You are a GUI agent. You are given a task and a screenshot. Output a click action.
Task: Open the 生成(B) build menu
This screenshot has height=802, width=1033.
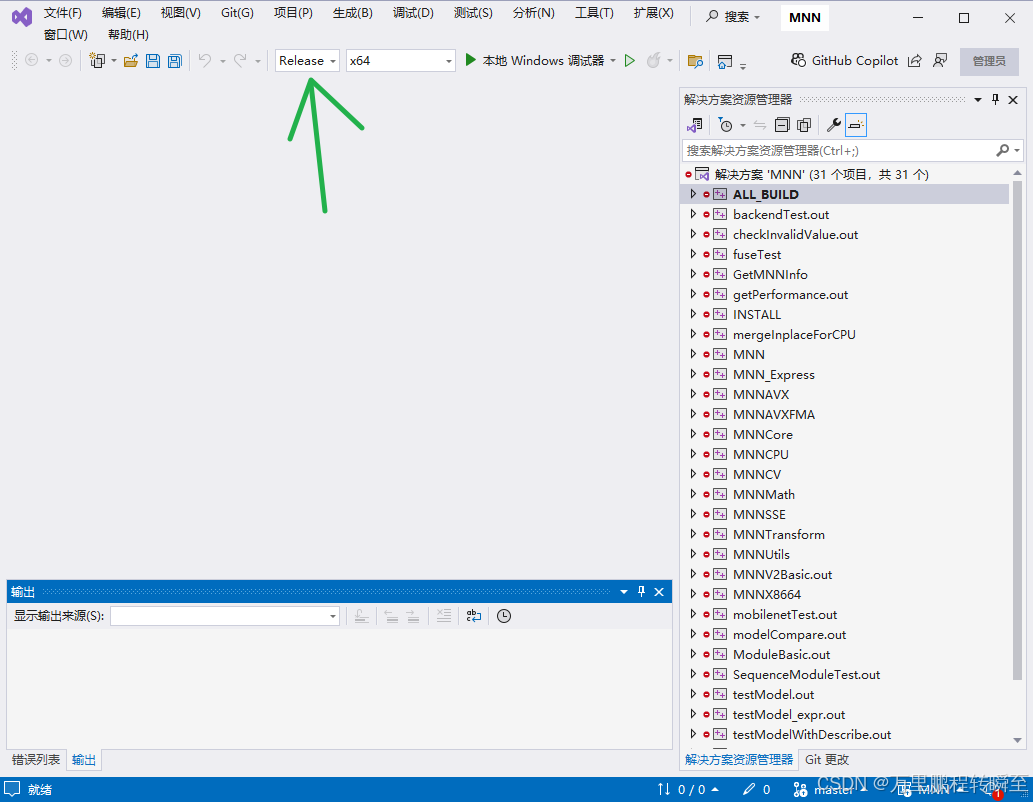352,13
